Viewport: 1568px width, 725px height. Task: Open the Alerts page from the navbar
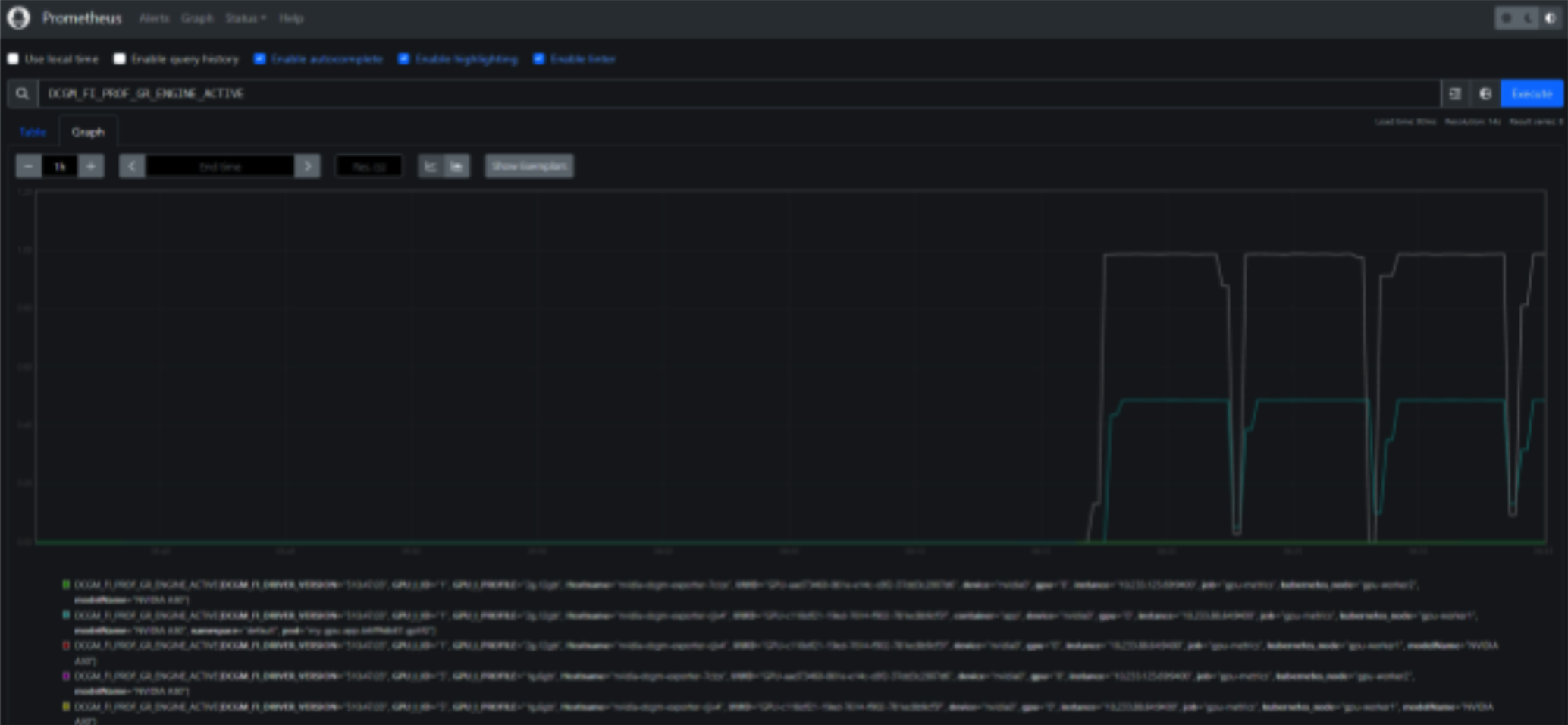click(154, 18)
